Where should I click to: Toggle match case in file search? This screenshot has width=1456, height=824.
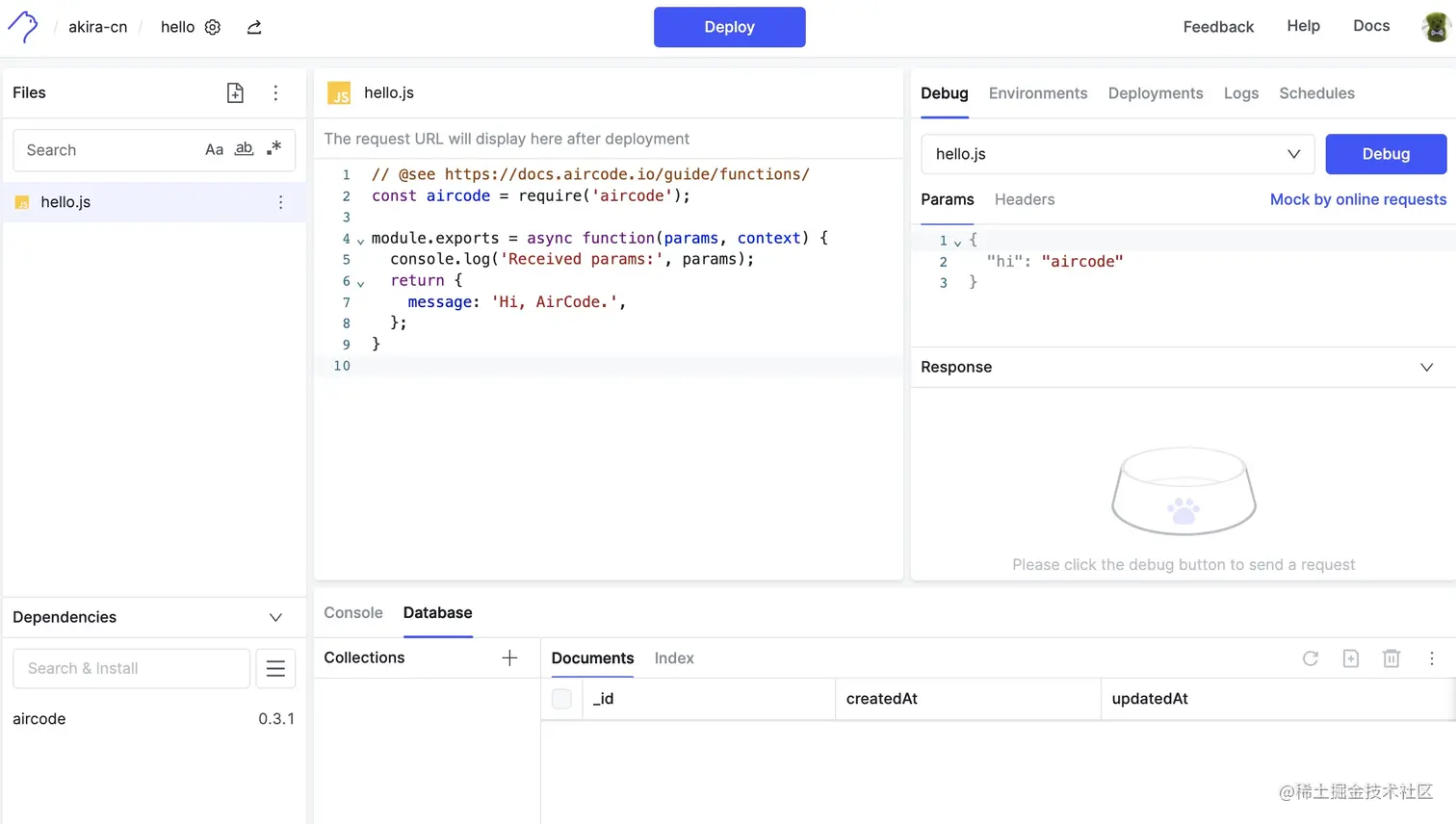(x=214, y=150)
